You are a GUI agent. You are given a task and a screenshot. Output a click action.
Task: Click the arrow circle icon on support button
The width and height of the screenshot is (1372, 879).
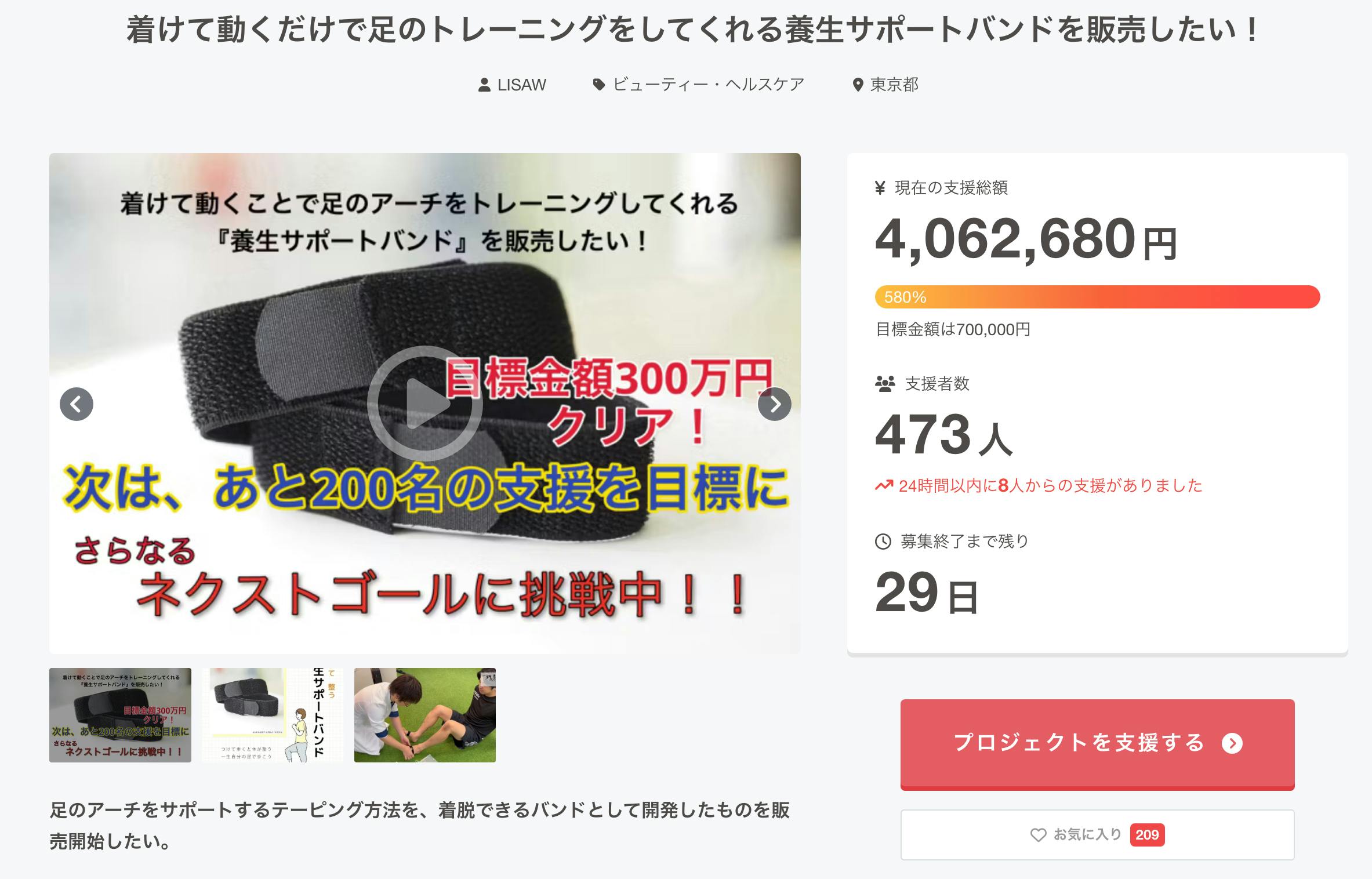pos(1232,743)
